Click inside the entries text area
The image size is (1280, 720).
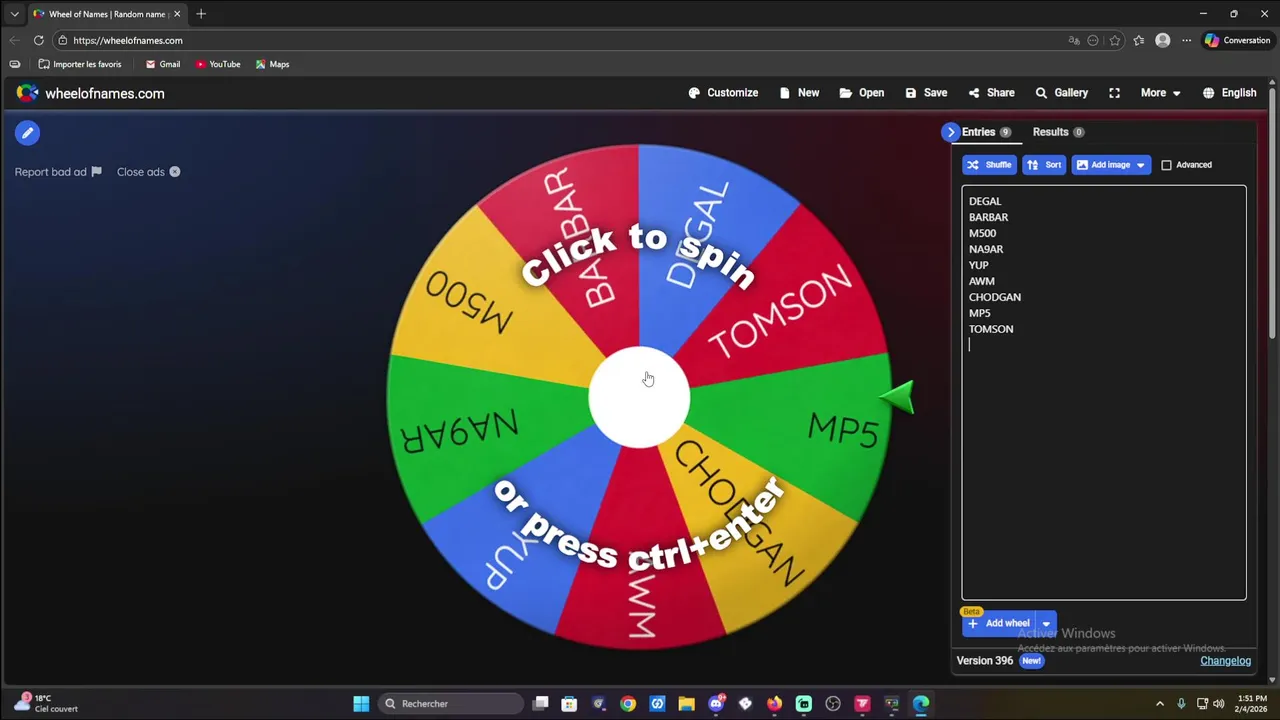pyautogui.click(x=1104, y=392)
